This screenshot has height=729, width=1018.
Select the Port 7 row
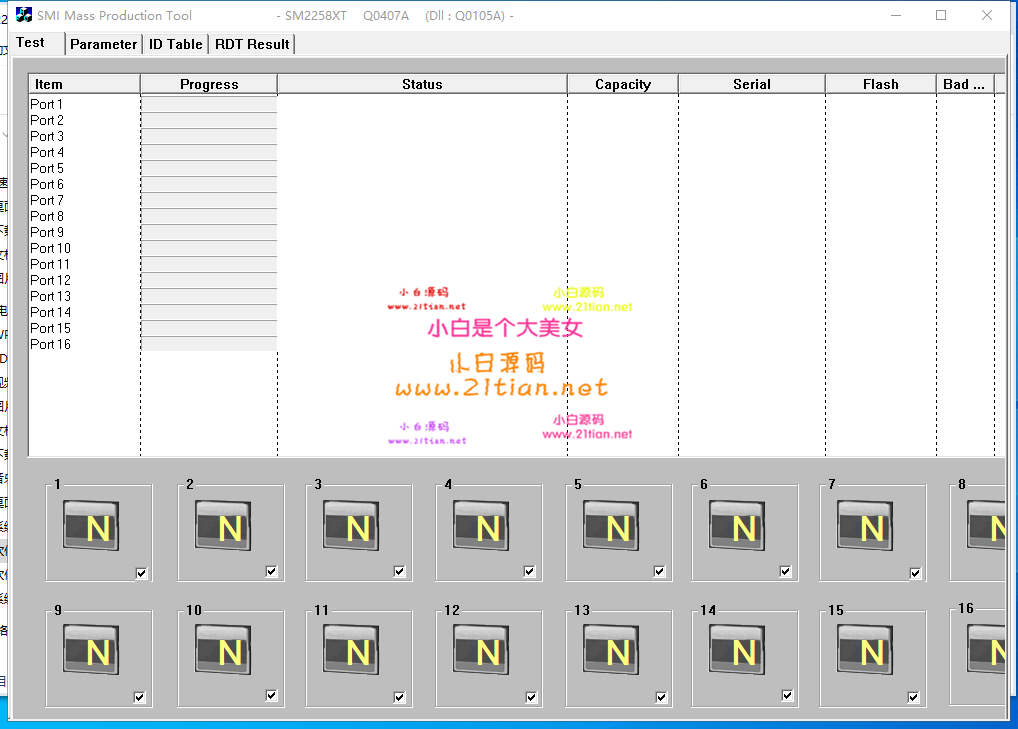pyautogui.click(x=47, y=201)
